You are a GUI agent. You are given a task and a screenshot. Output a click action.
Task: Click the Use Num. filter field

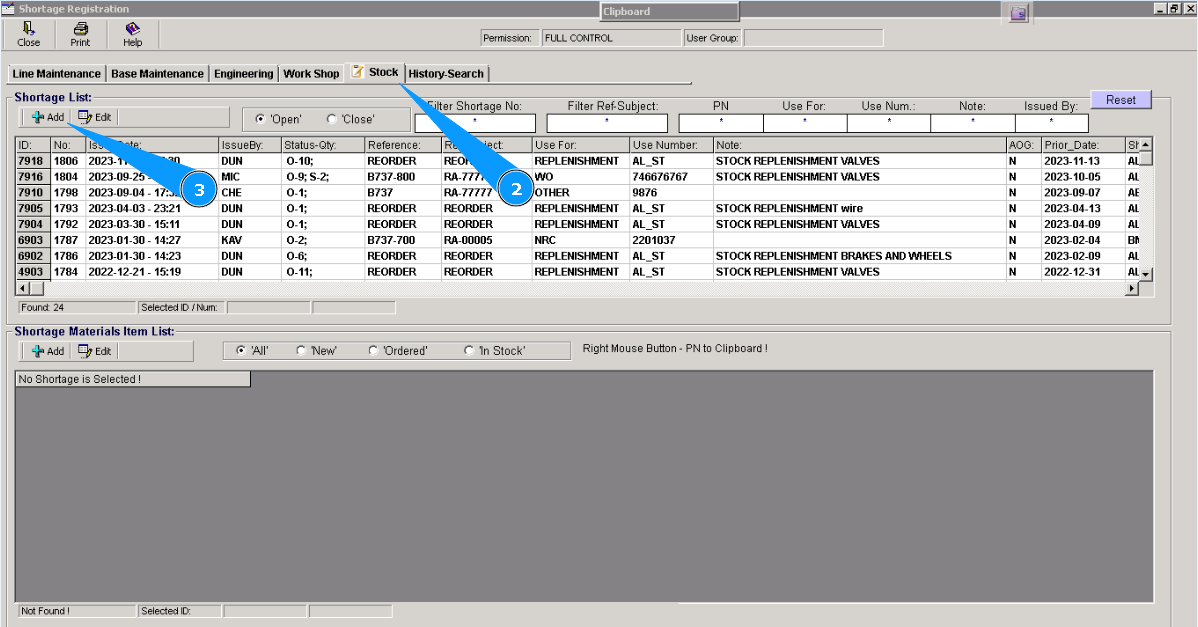pos(889,123)
